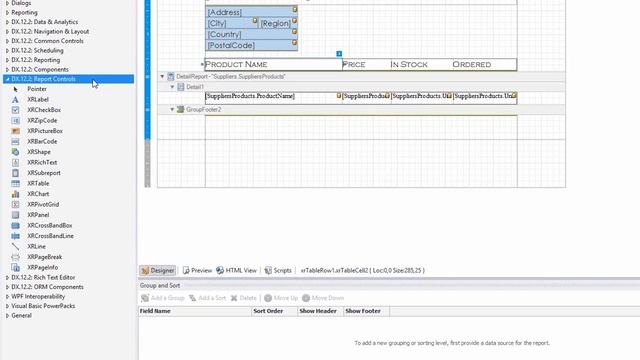The width and height of the screenshot is (640, 360).
Task: Pick the XRCrossBandBox control
Action: [49, 226]
